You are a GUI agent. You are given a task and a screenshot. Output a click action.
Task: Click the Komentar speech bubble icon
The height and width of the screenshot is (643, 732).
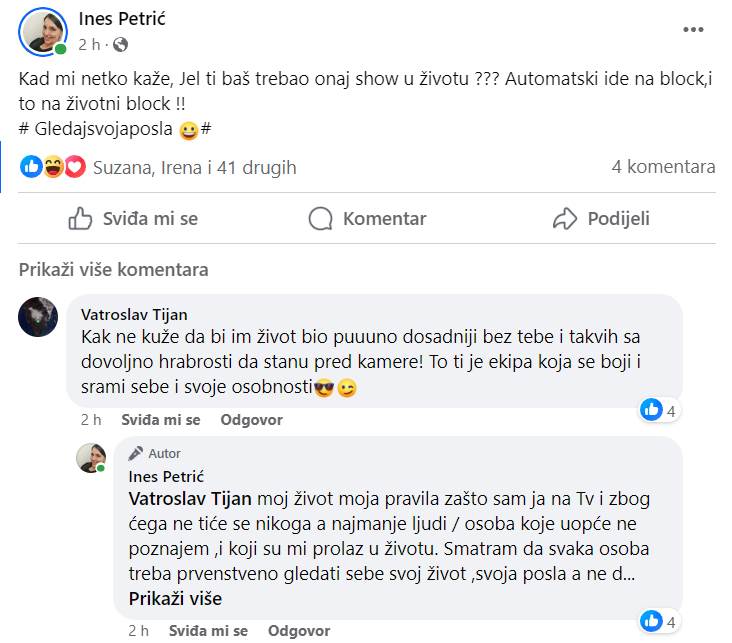[x=320, y=218]
